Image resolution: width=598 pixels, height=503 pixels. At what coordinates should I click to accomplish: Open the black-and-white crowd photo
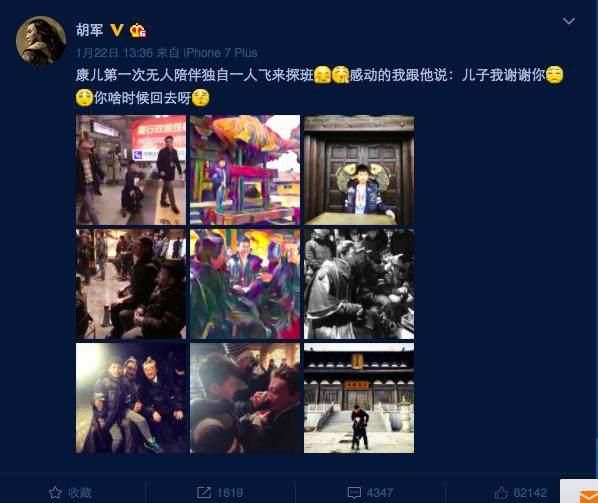tap(359, 284)
